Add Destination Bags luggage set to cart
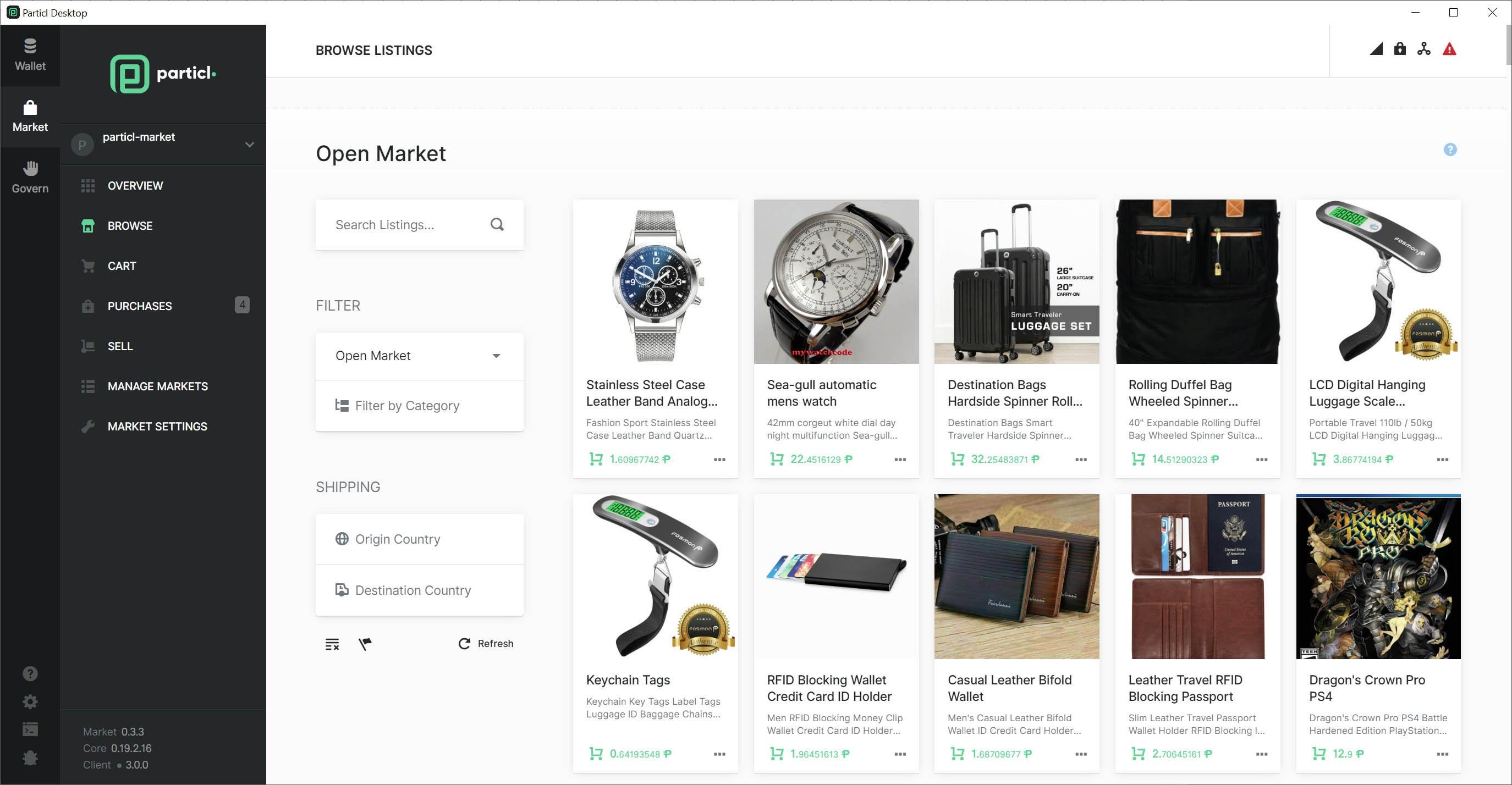Image resolution: width=1512 pixels, height=785 pixels. [958, 459]
